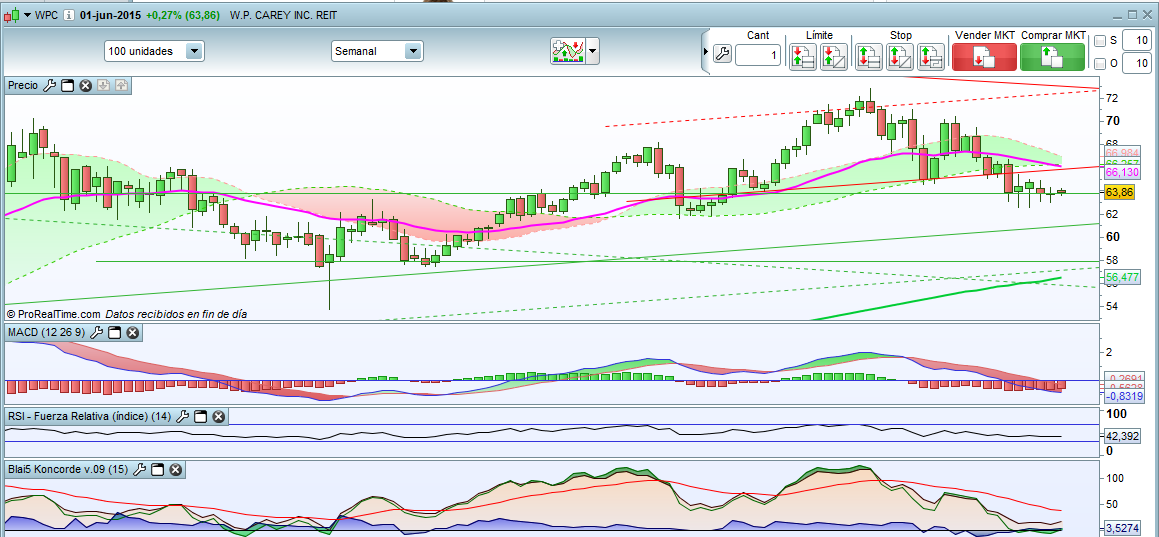Click the -0,8319 MACD value label
Screen dimensions: 1159x537
[1124, 396]
